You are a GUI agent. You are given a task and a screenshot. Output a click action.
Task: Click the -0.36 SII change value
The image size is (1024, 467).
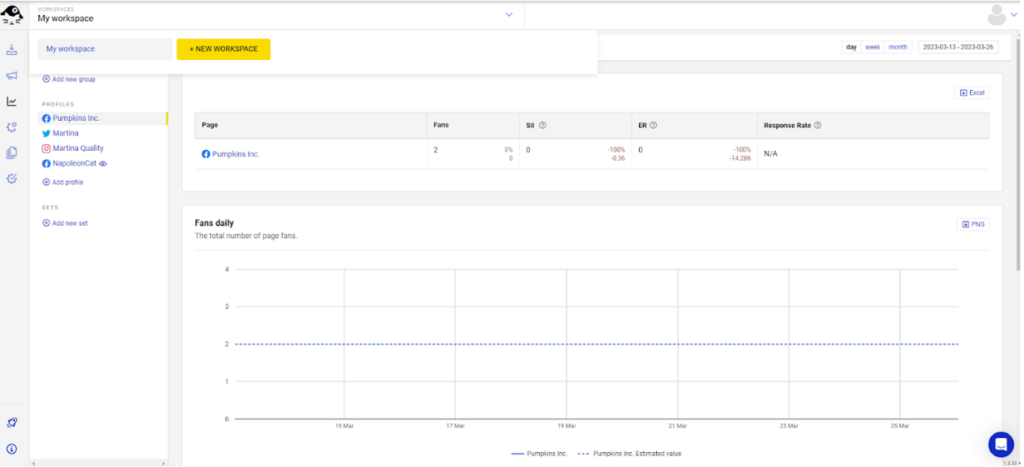click(x=617, y=158)
